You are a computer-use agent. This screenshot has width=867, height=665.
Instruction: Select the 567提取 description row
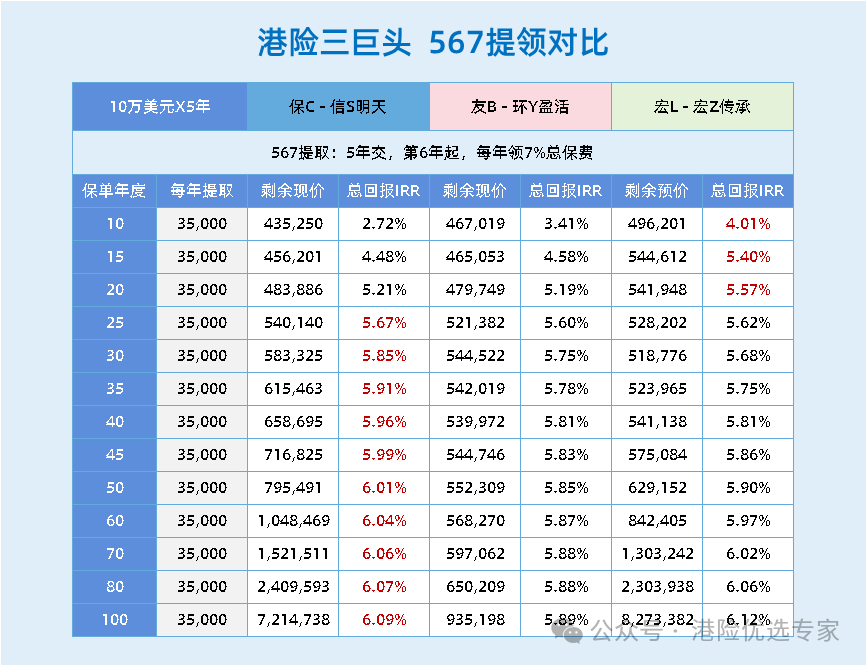click(433, 153)
